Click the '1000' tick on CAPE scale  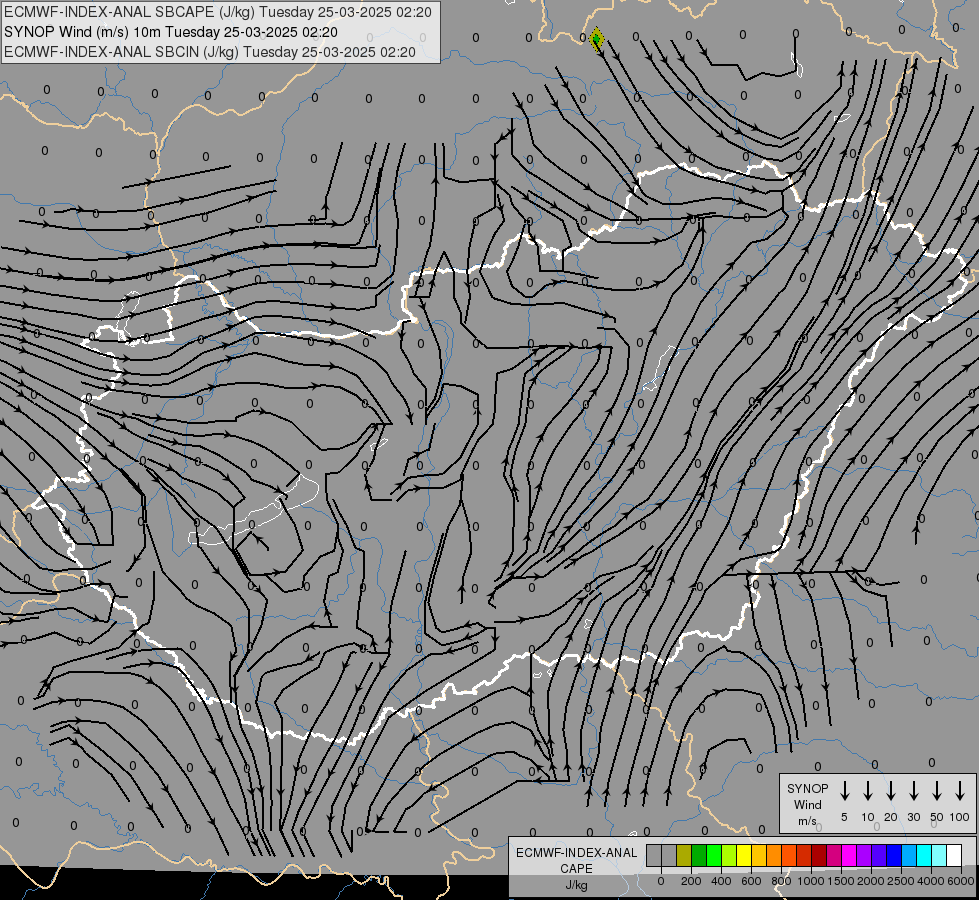click(x=810, y=881)
